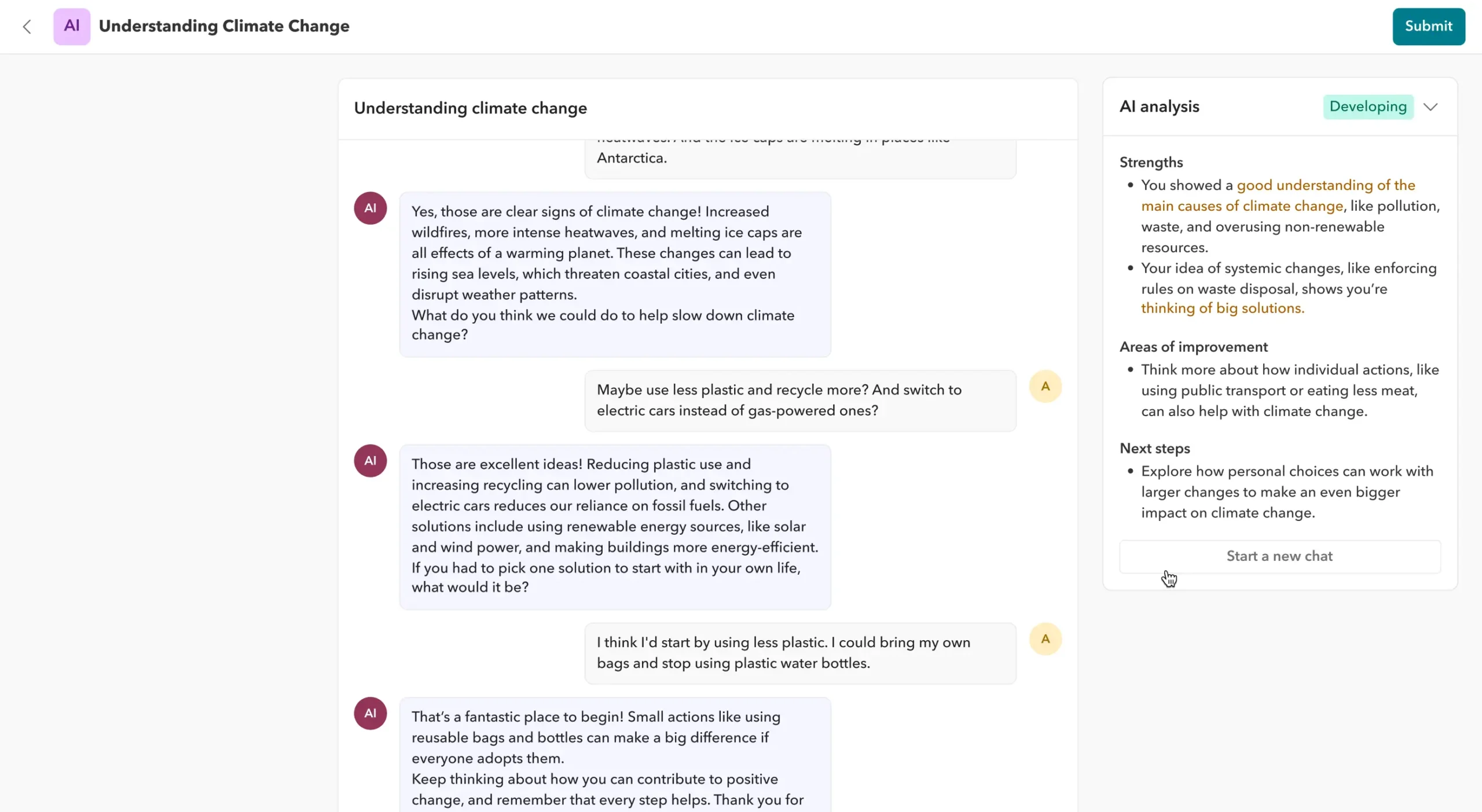The height and width of the screenshot is (812, 1482).
Task: Select the purple AI app badge in header
Action: point(71,26)
